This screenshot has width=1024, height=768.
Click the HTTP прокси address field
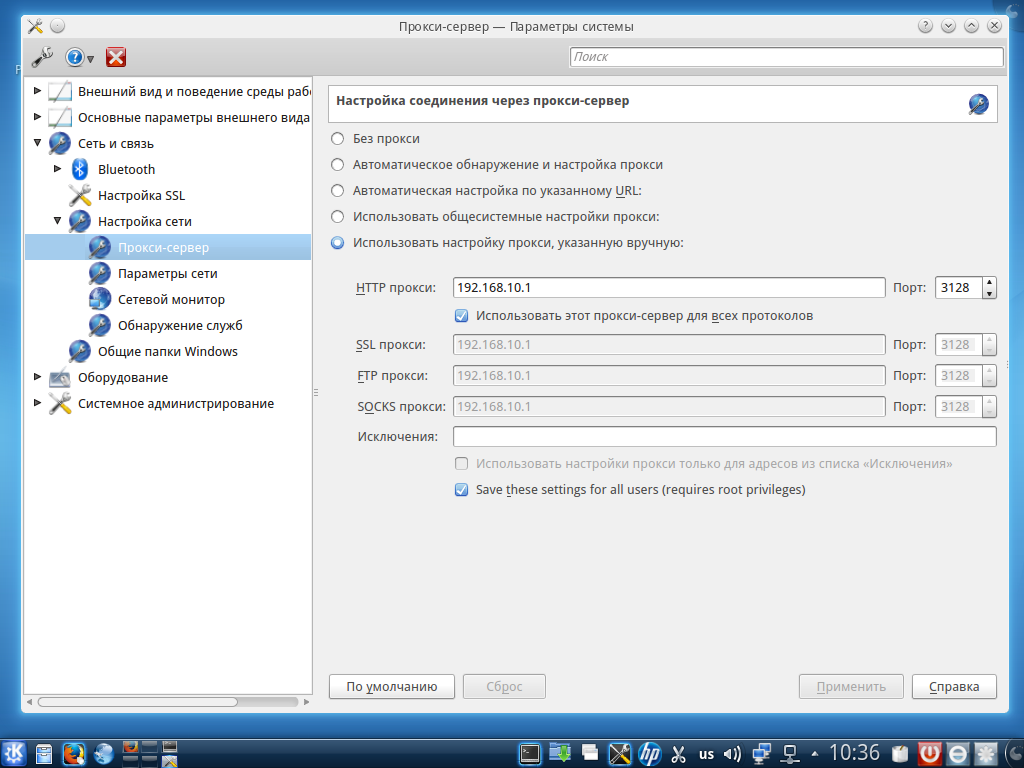[x=669, y=287]
